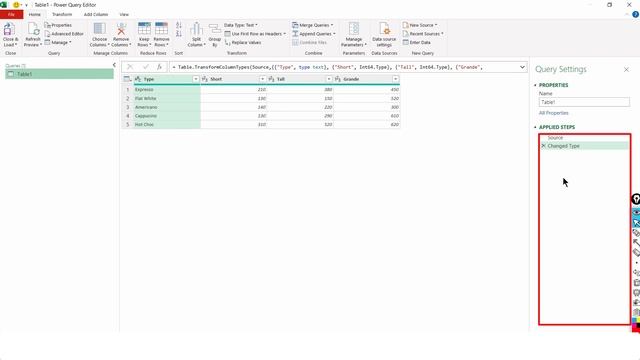Select the Table1 query in Queries pane
Screen dimensions: 640x360
pyautogui.click(x=59, y=74)
